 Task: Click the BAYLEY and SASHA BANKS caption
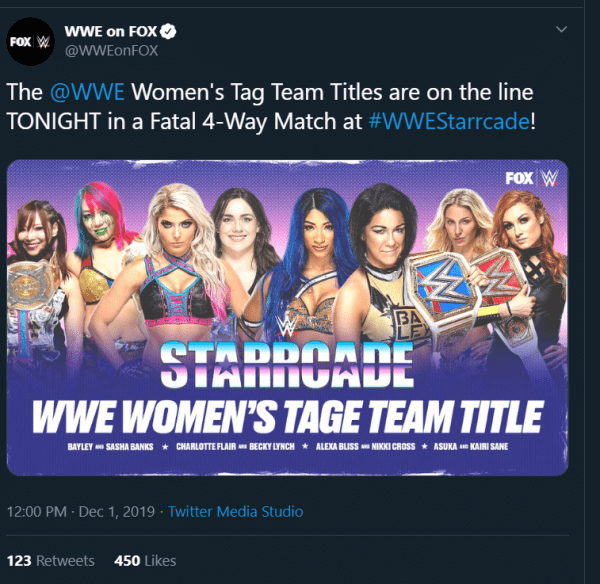click(x=111, y=447)
